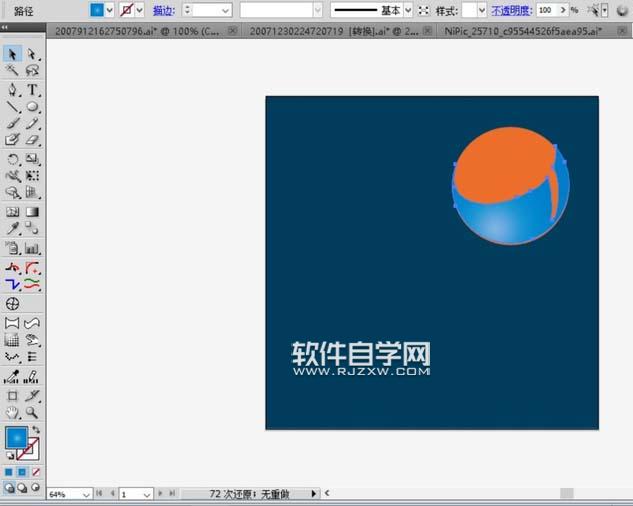
Task: Go to the next artboard button
Action: 160,493
